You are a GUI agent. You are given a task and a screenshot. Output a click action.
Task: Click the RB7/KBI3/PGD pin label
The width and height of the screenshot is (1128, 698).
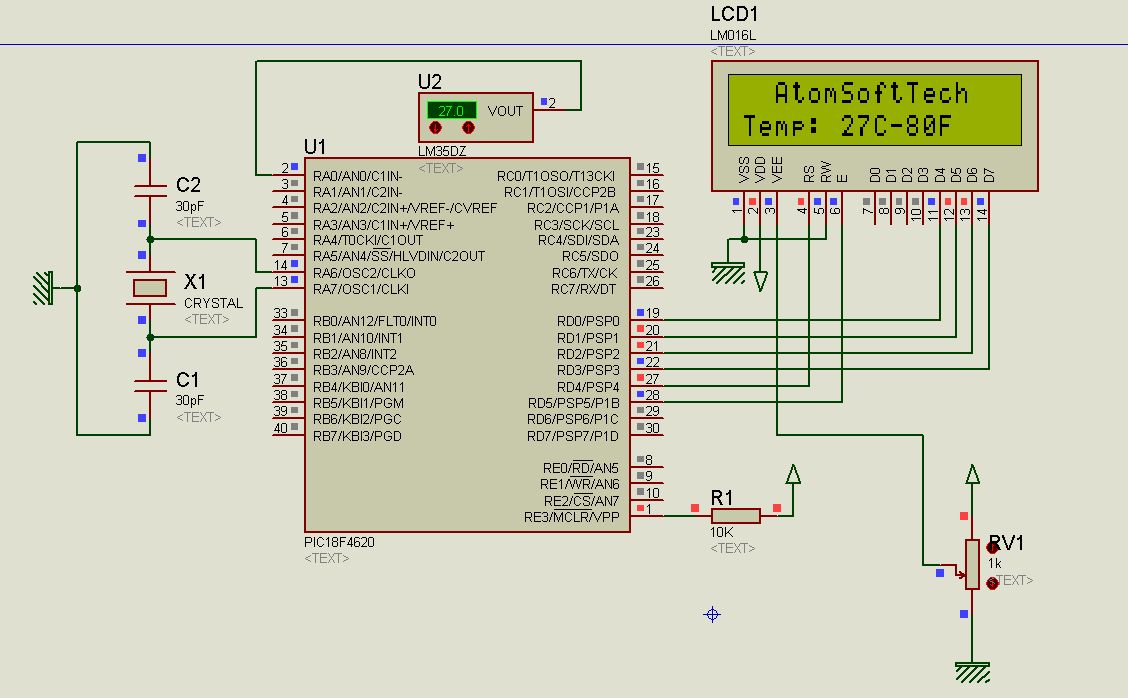(x=358, y=436)
